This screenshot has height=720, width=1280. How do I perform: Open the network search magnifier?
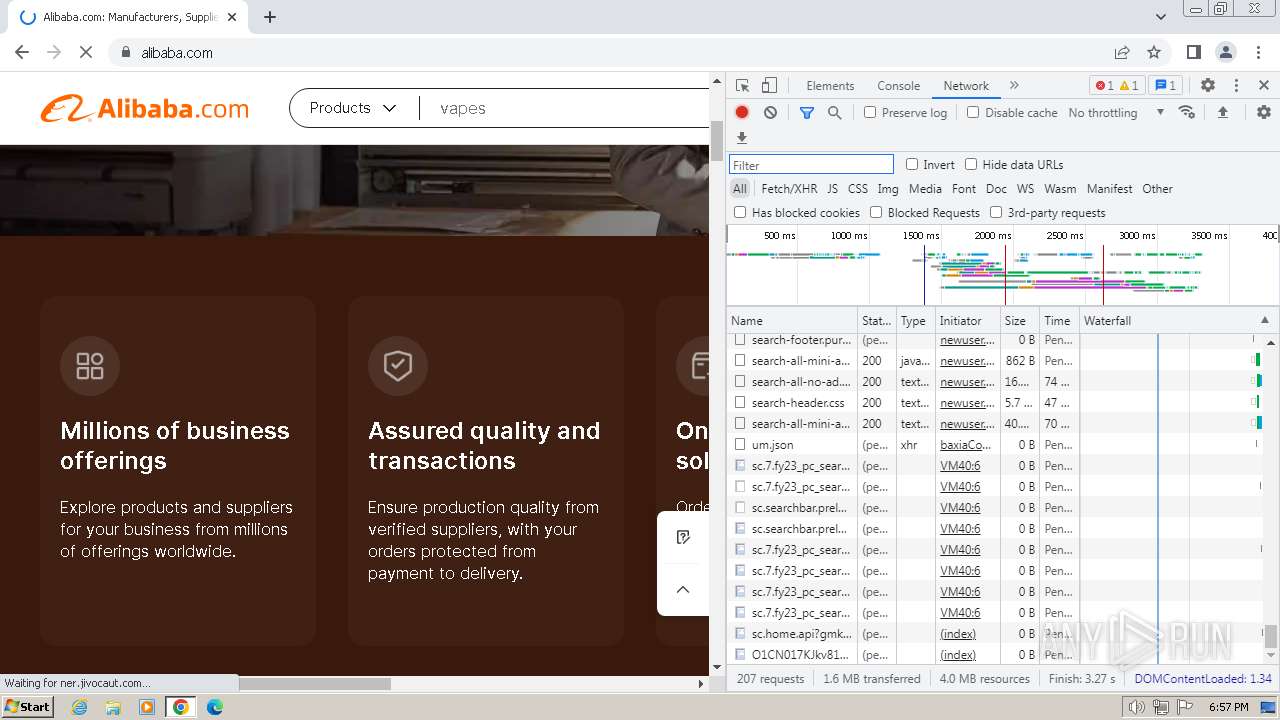coord(835,113)
